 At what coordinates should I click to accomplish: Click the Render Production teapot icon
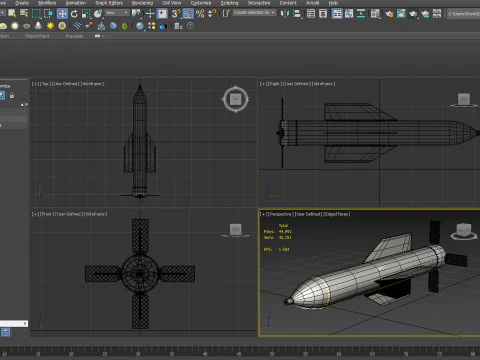coord(413,14)
